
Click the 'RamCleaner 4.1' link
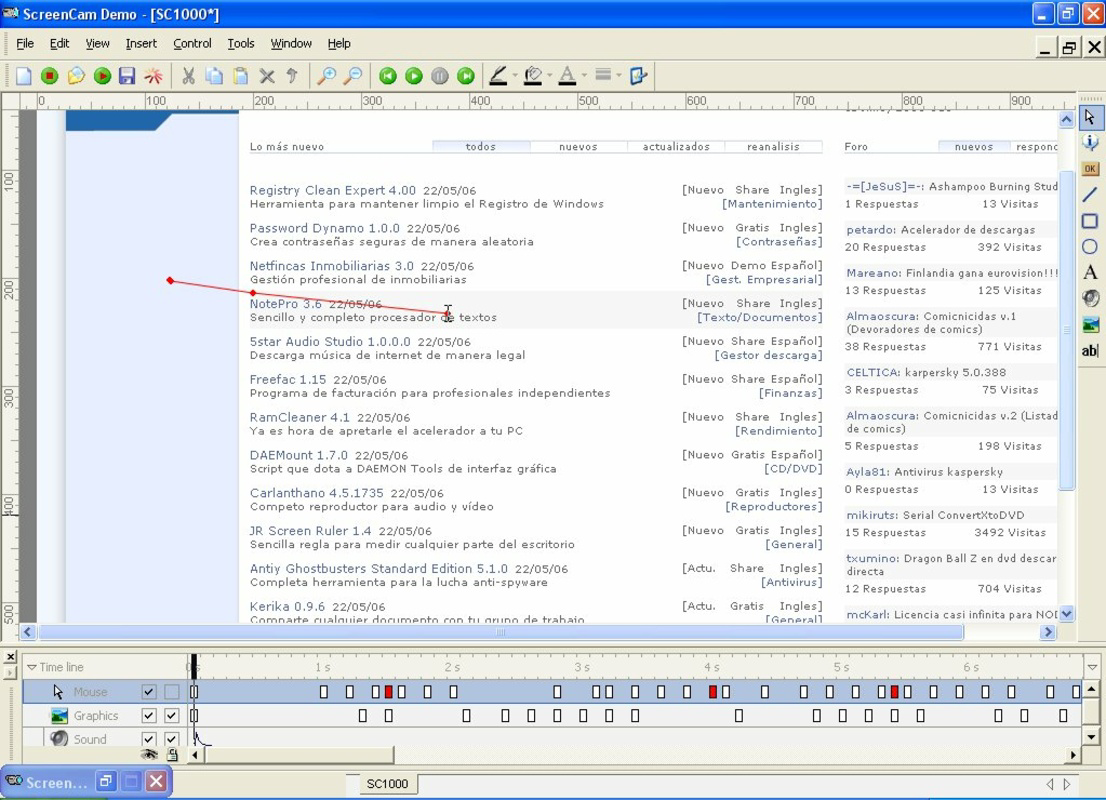(299, 418)
